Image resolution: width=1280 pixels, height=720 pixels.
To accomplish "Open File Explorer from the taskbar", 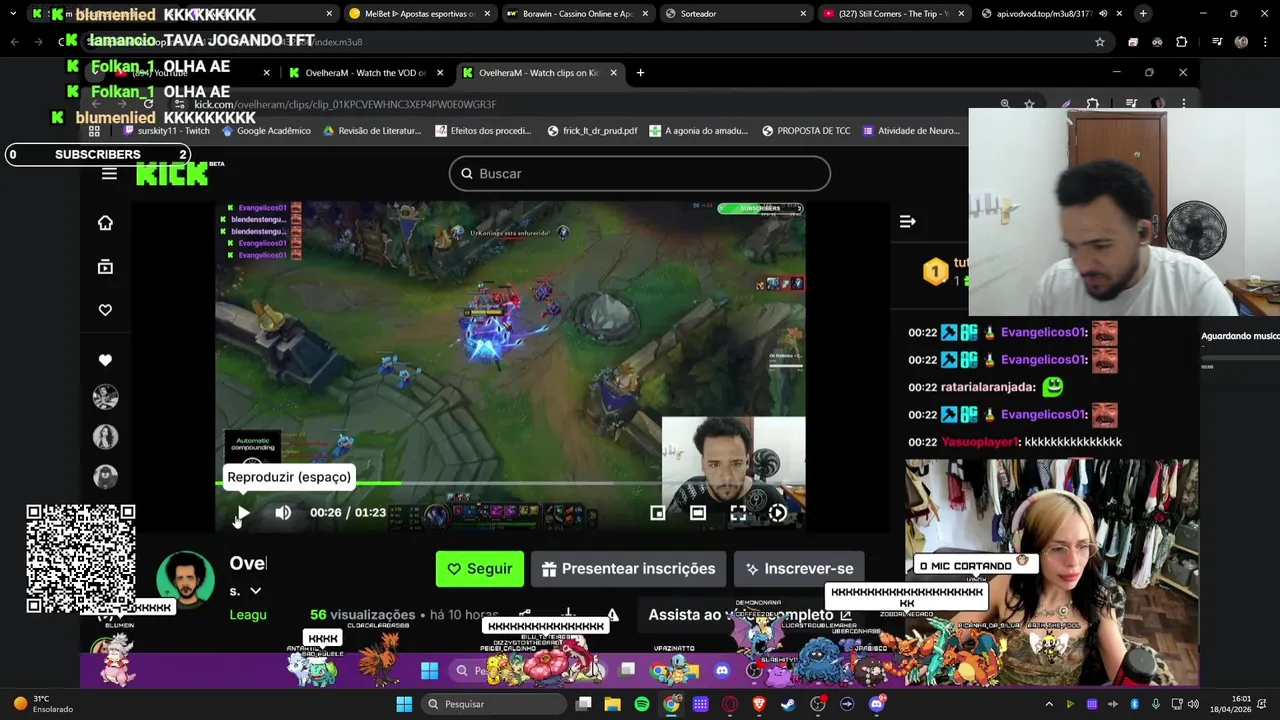I will [613, 704].
